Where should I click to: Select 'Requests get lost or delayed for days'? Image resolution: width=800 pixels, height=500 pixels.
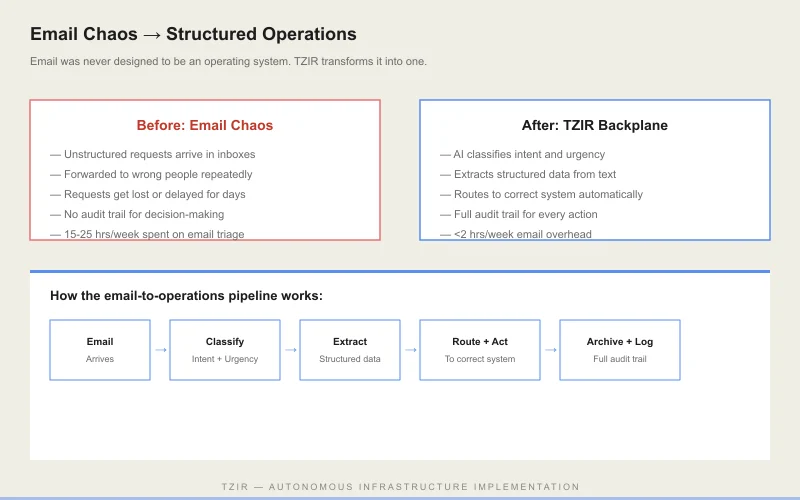point(155,194)
